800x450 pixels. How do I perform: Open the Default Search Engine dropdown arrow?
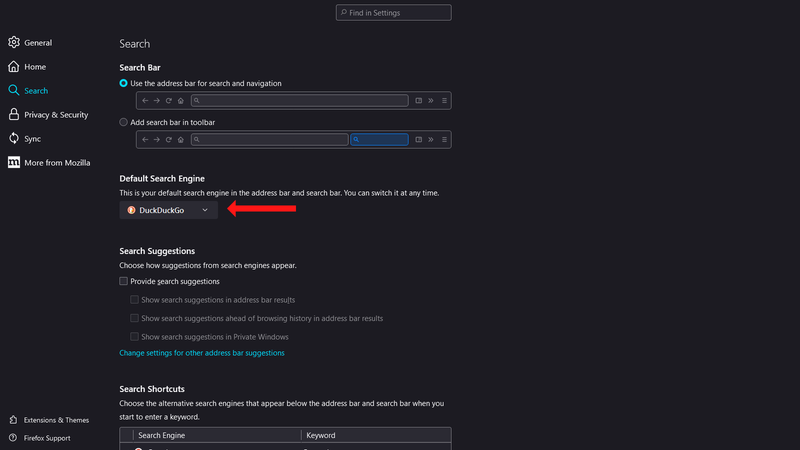(205, 210)
